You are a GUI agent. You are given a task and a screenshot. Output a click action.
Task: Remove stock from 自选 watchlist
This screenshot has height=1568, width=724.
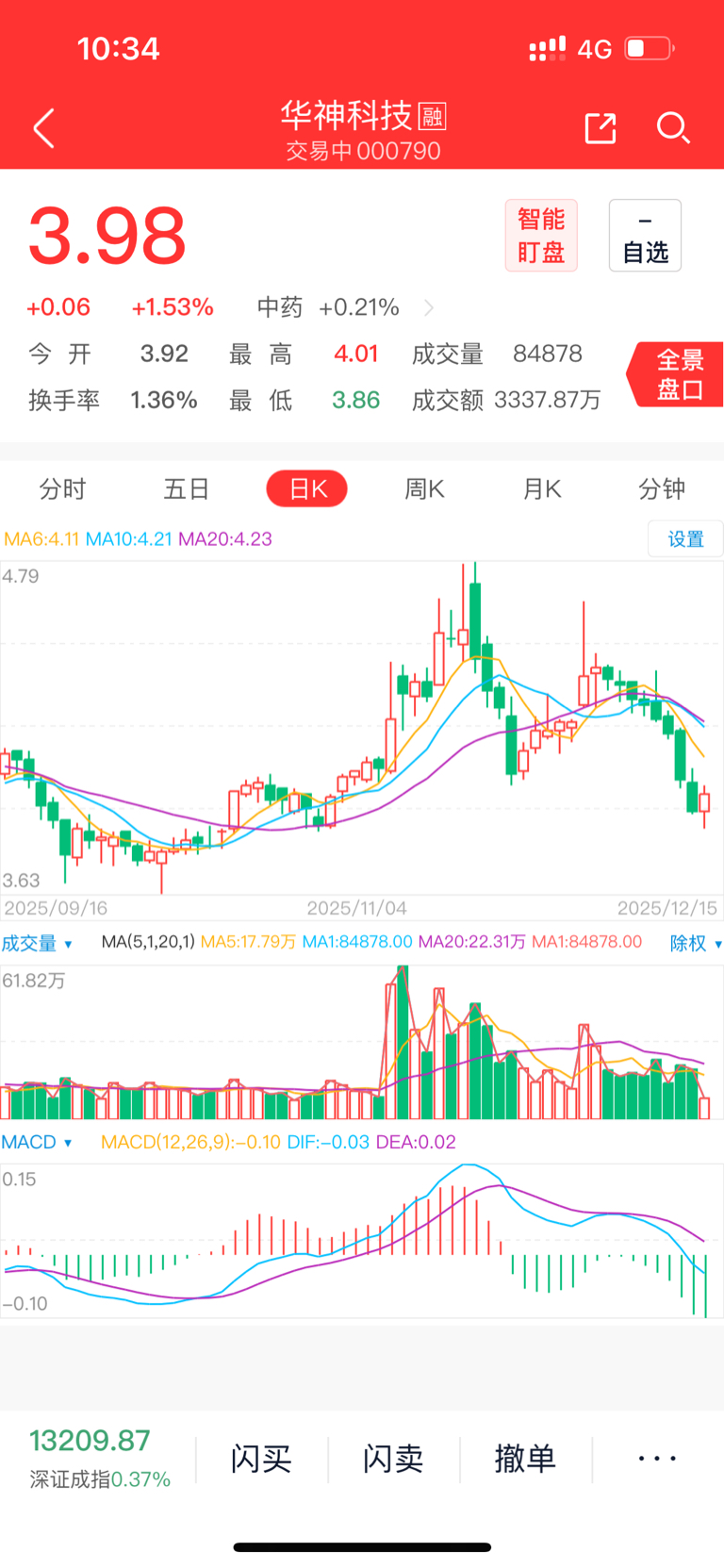tap(645, 236)
